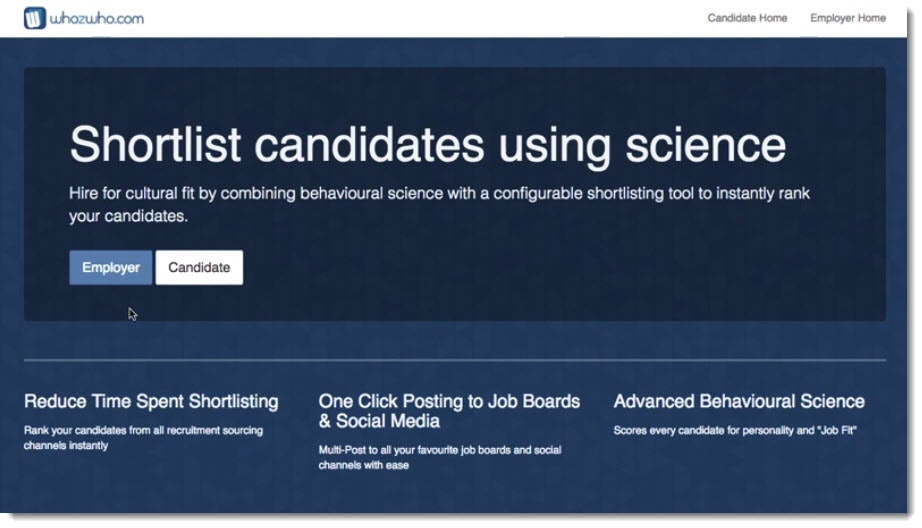Select the white Candidate button
This screenshot has width=922, height=528.
tap(199, 268)
